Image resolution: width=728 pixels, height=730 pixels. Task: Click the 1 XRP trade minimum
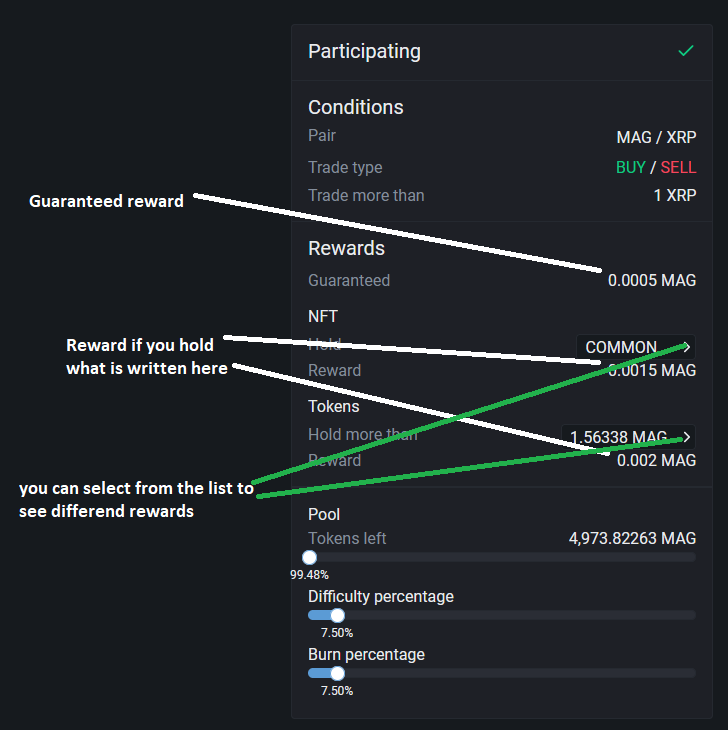(675, 195)
